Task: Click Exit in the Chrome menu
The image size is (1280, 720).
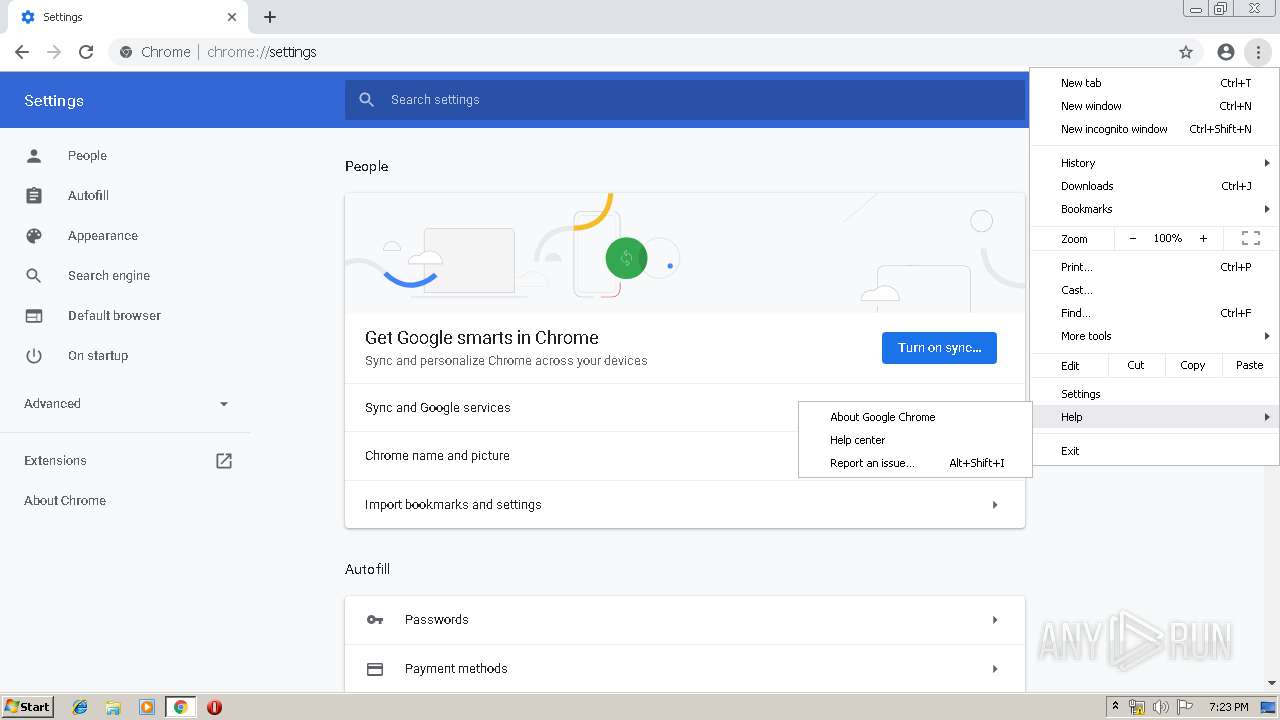Action: tap(1155, 451)
